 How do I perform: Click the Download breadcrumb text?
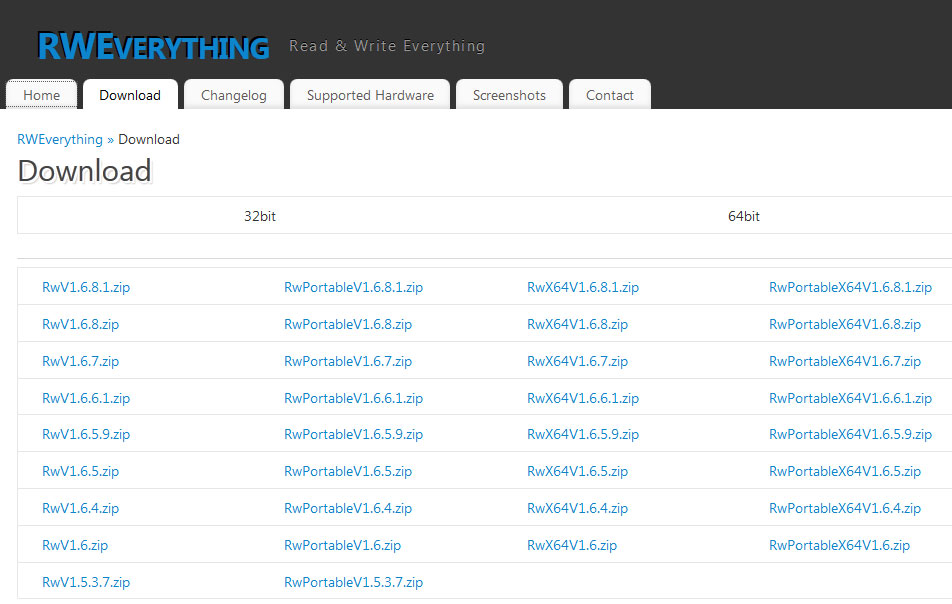click(x=149, y=140)
